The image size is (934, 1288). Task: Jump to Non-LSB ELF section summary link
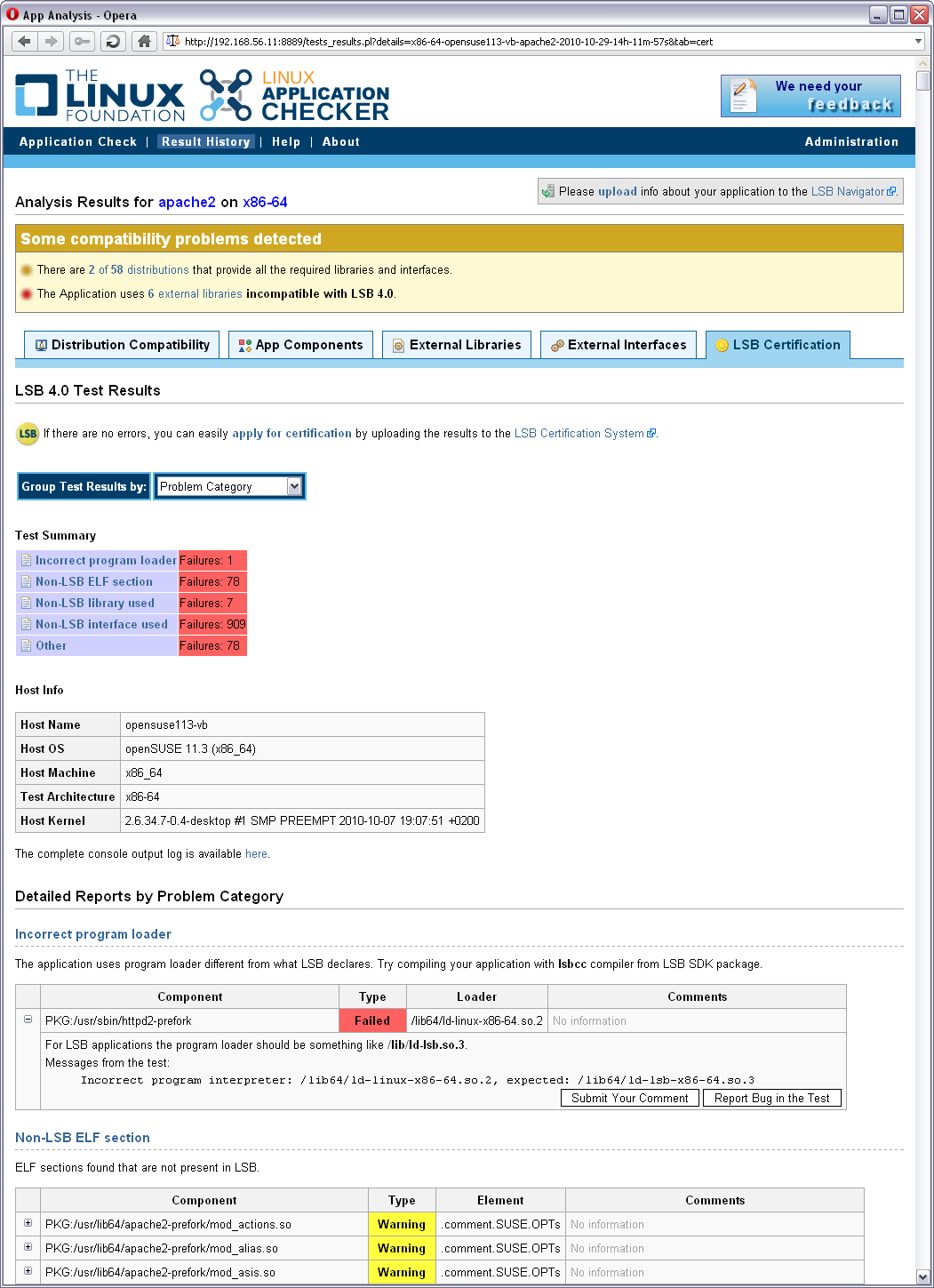point(94,582)
